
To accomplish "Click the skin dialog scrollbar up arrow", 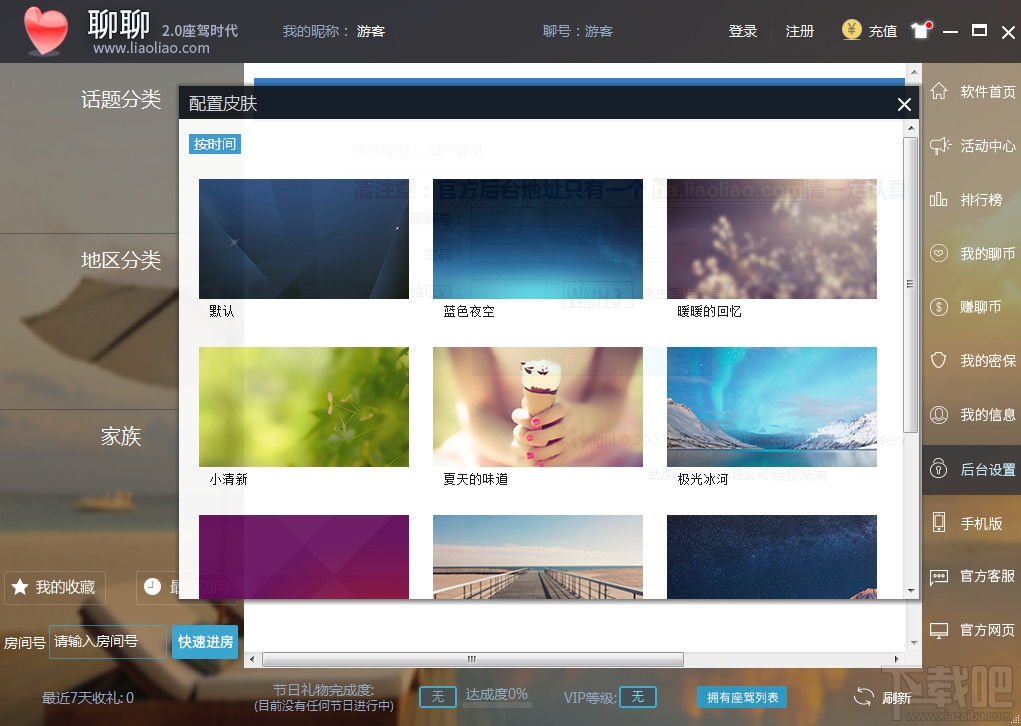I will click(911, 128).
